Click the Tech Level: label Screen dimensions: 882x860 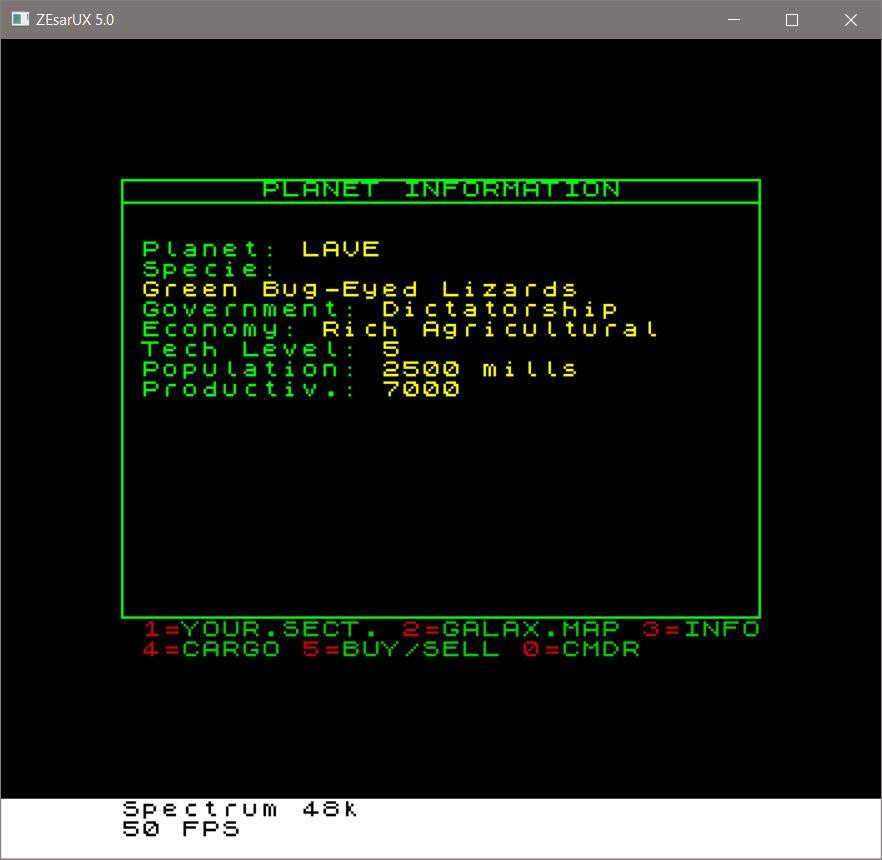coord(248,349)
